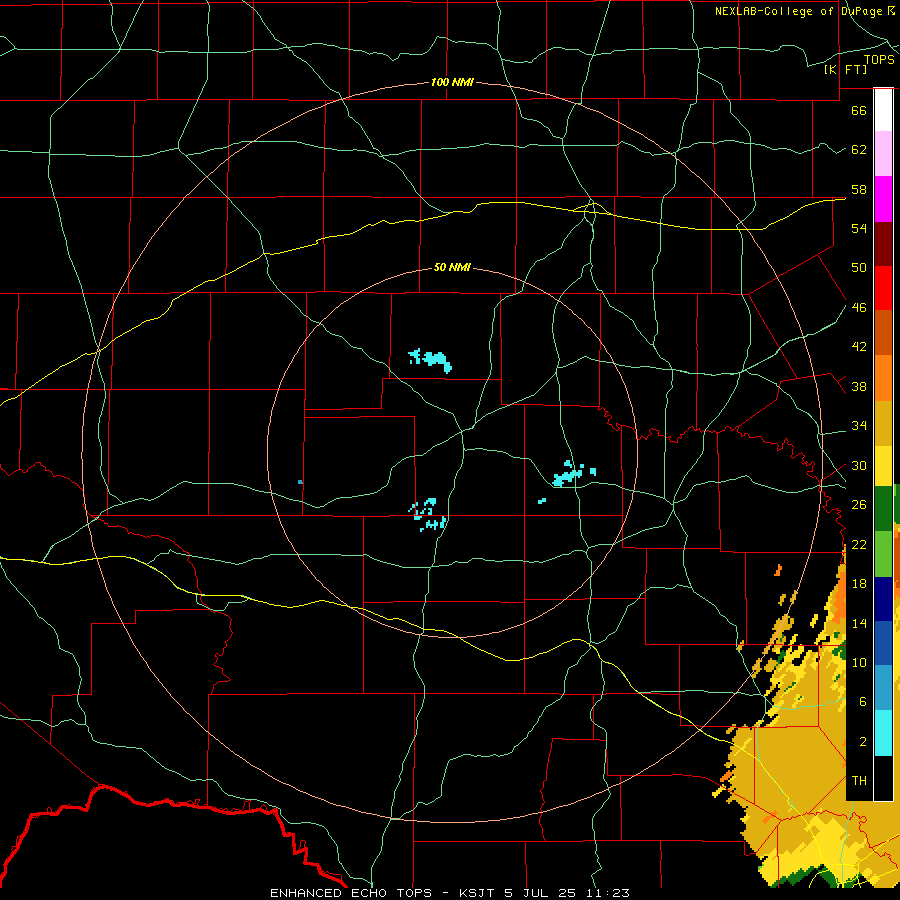The width and height of the screenshot is (900, 900).
Task: Click the legend value 22
Action: pos(859,545)
